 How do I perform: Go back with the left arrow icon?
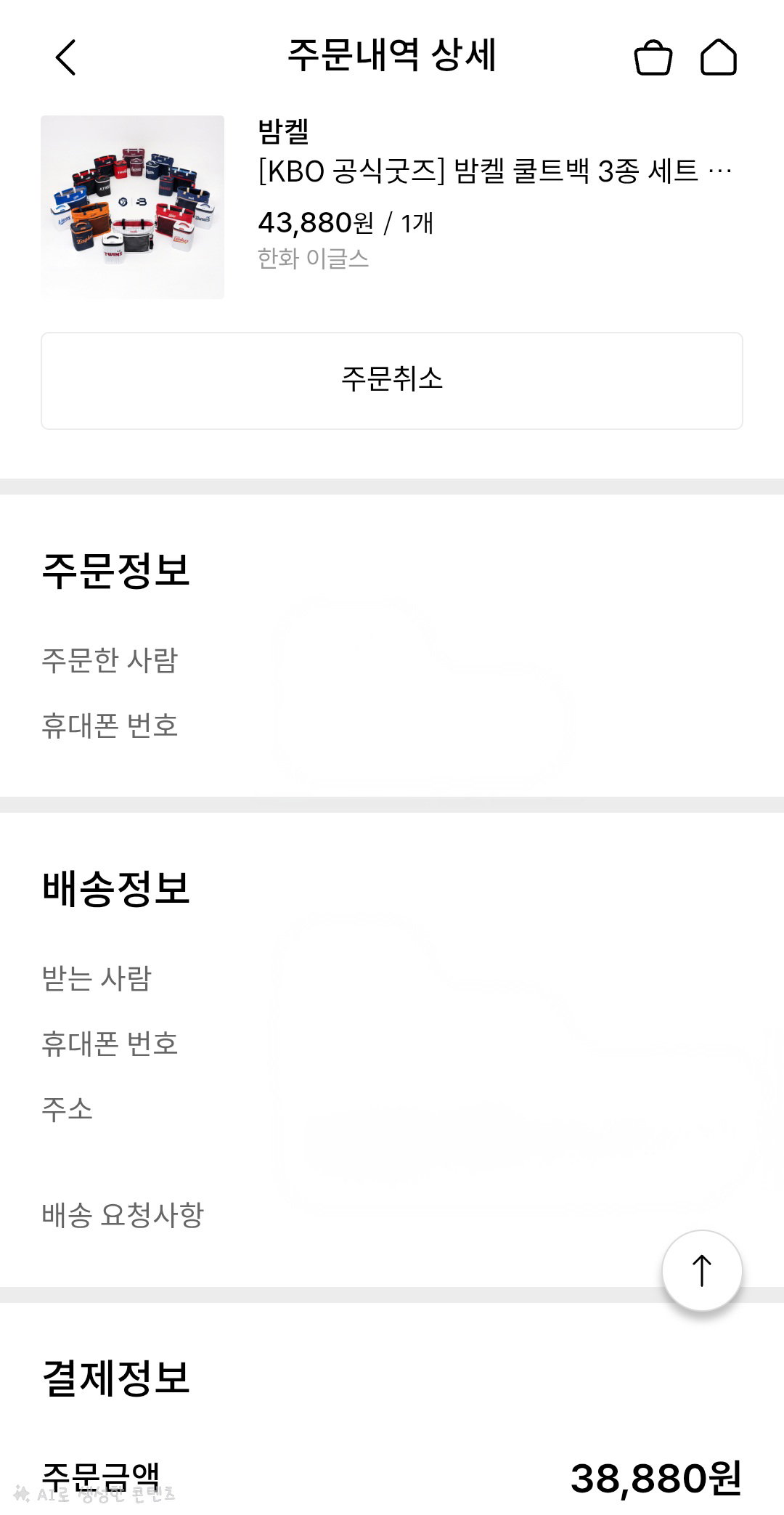(x=65, y=57)
